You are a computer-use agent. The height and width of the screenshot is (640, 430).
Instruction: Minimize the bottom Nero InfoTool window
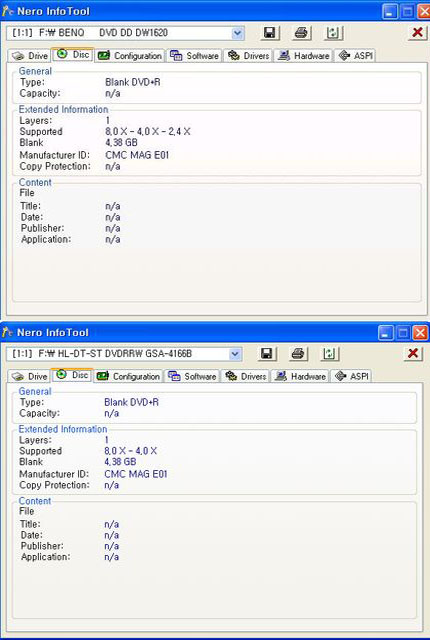coord(386,333)
